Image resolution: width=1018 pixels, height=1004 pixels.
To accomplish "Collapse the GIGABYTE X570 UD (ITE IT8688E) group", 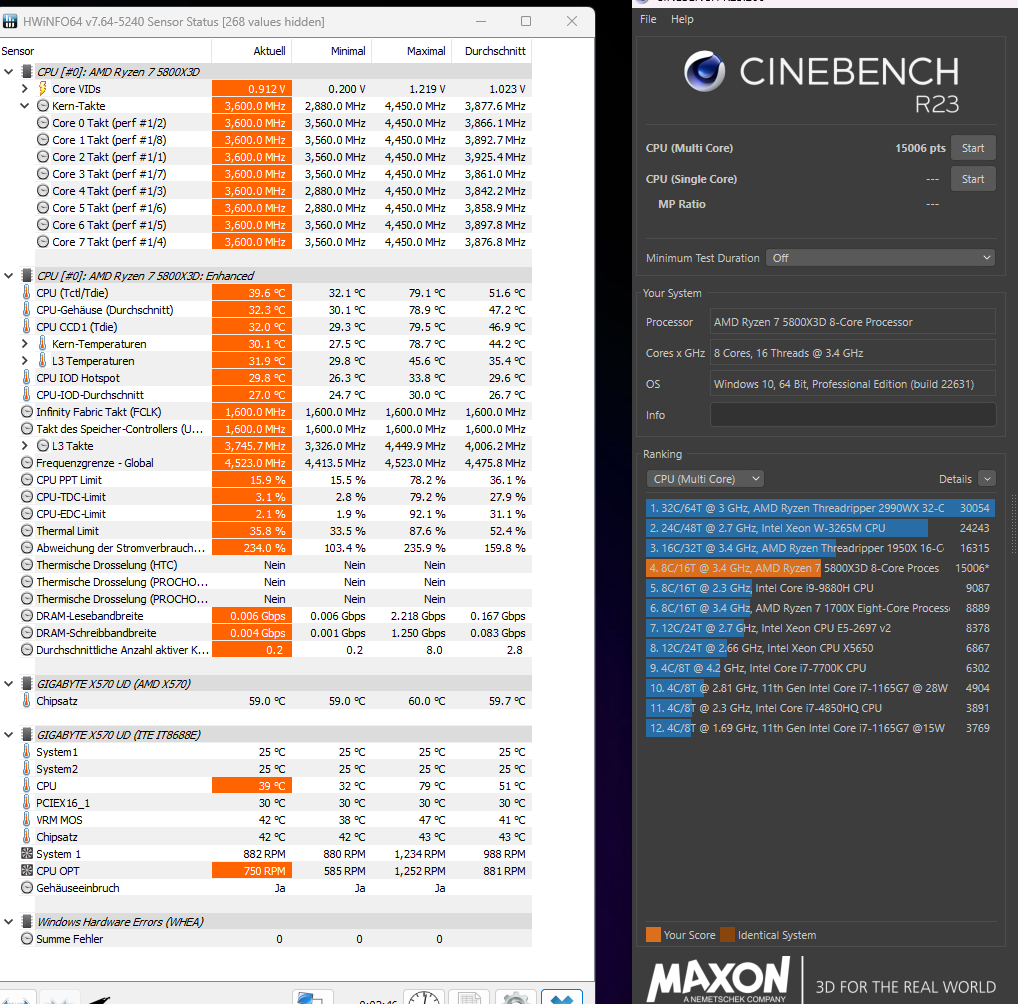I will (8, 734).
